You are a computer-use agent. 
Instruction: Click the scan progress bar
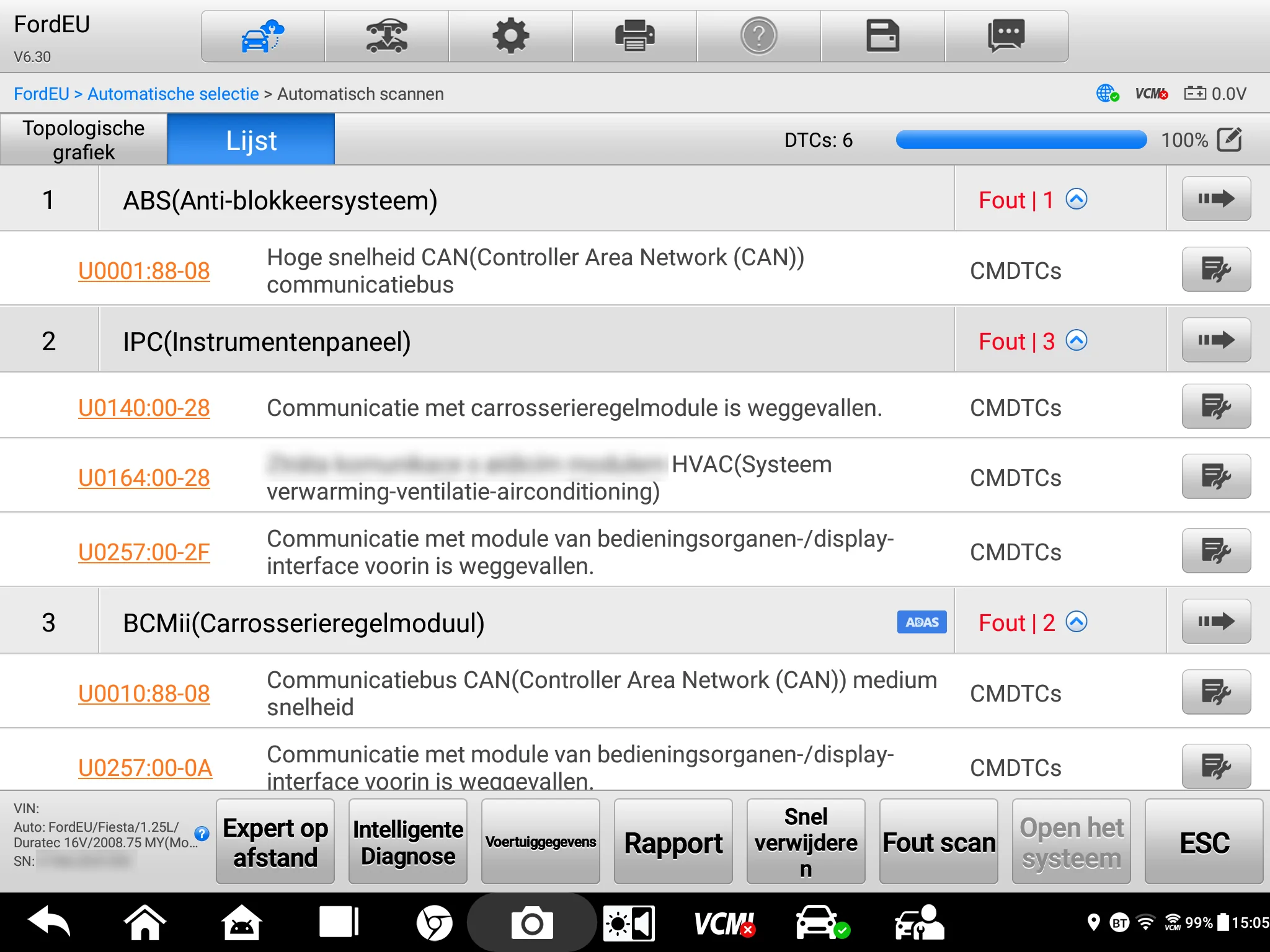[1021, 139]
